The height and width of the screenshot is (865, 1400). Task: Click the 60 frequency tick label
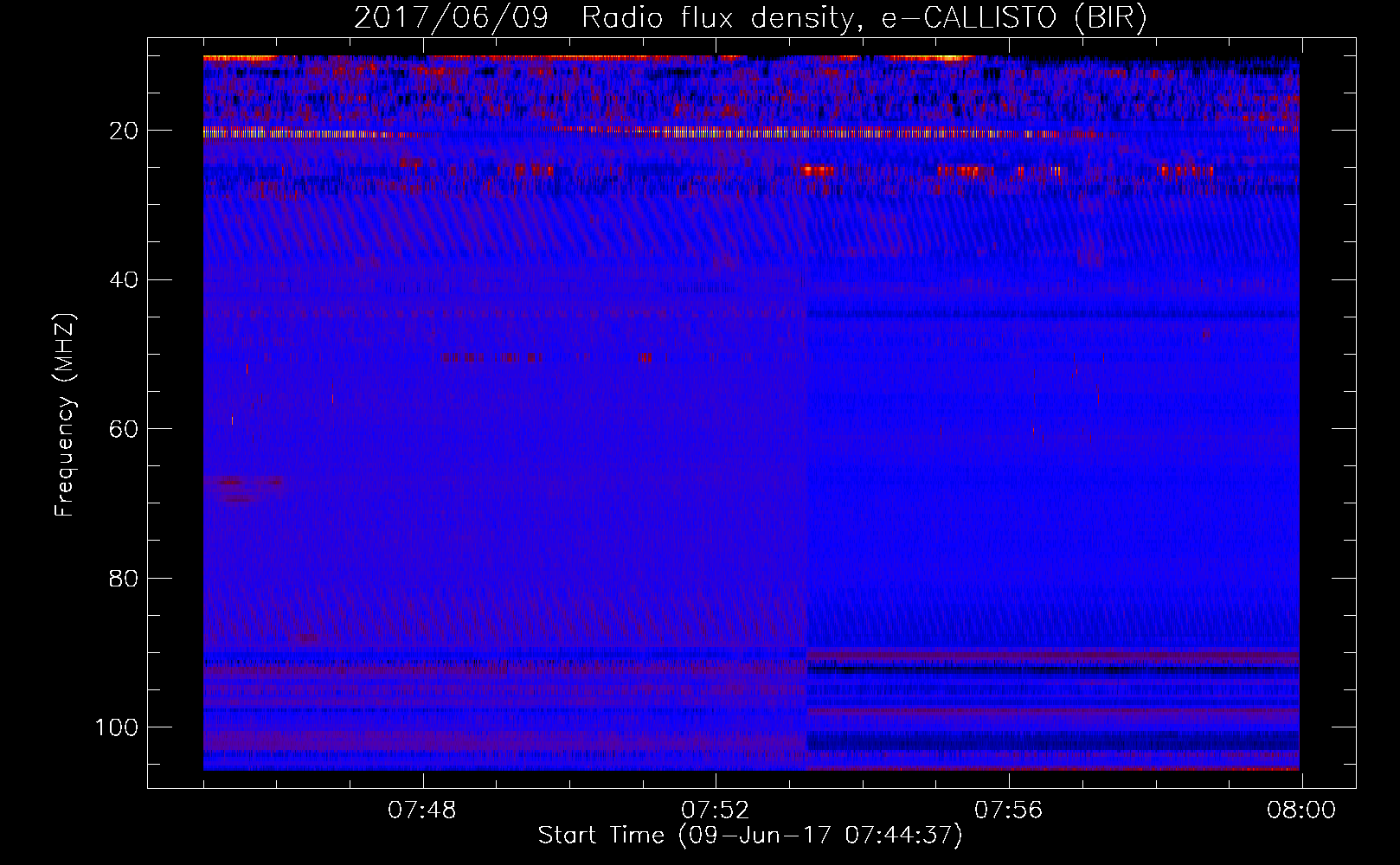[x=124, y=429]
